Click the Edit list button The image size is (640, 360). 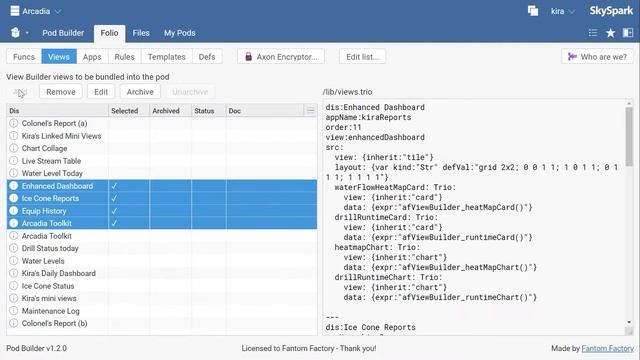point(362,57)
